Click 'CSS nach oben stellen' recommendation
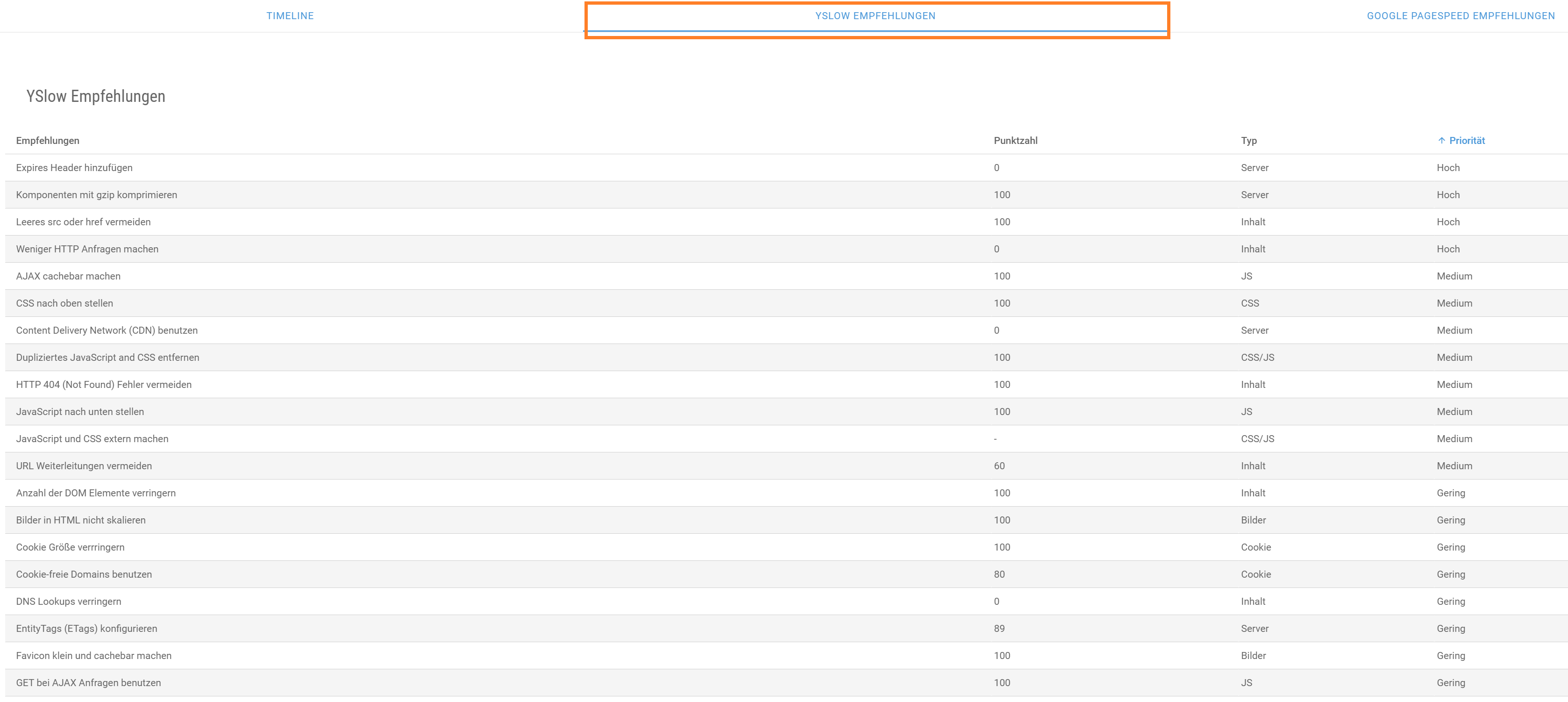The height and width of the screenshot is (702, 1568). 64,303
